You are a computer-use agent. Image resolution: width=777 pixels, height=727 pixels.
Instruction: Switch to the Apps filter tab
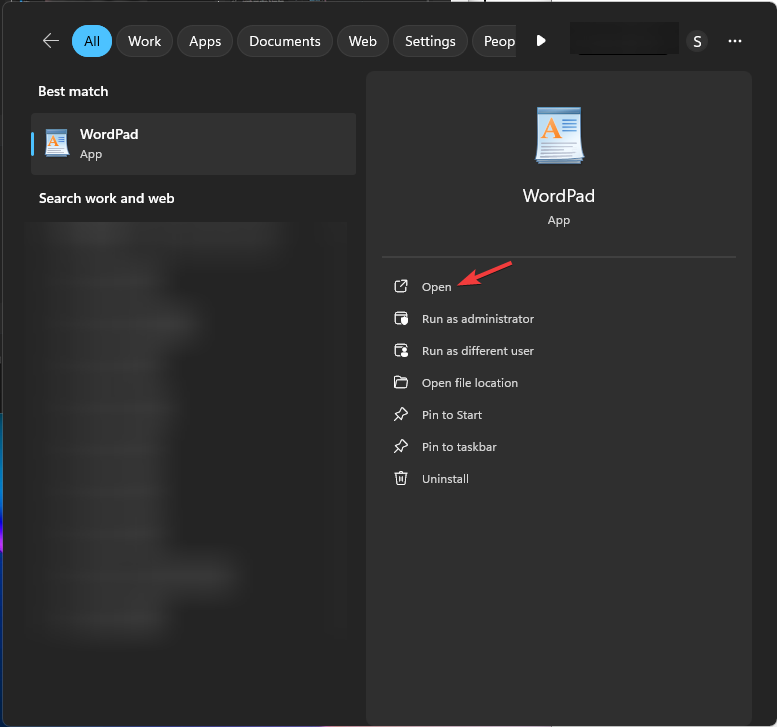click(205, 41)
